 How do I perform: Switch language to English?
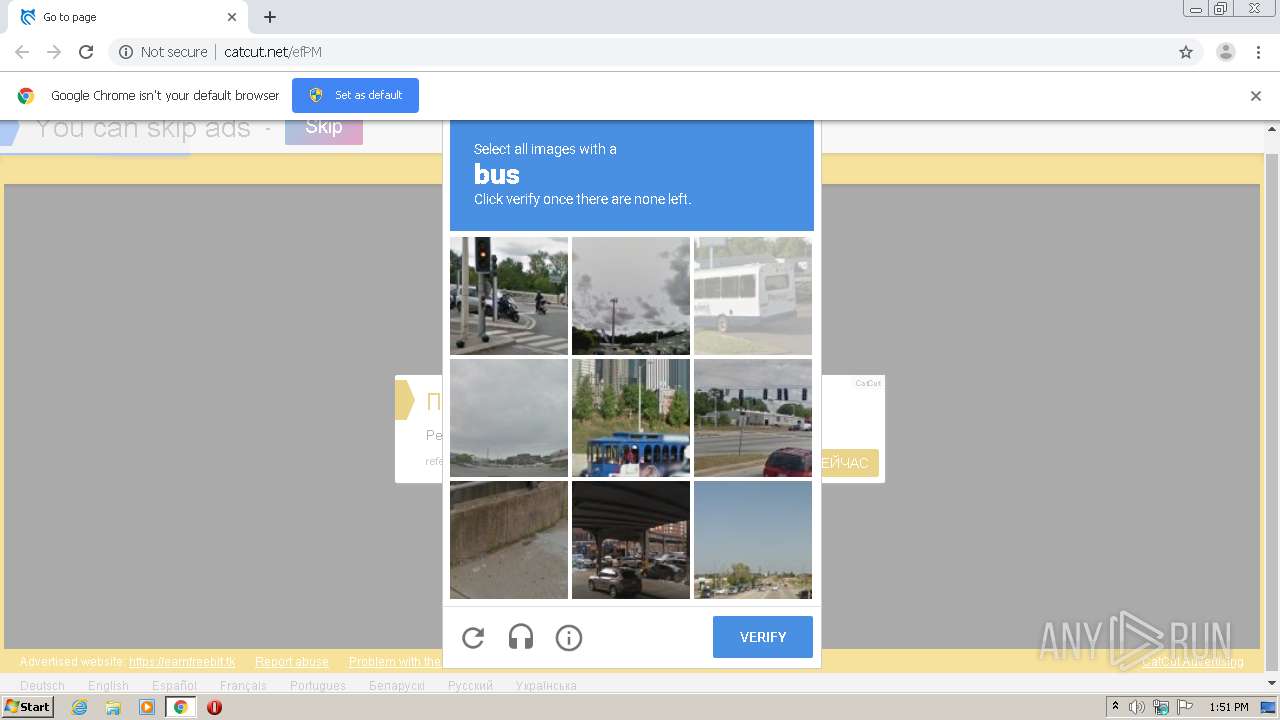(108, 686)
